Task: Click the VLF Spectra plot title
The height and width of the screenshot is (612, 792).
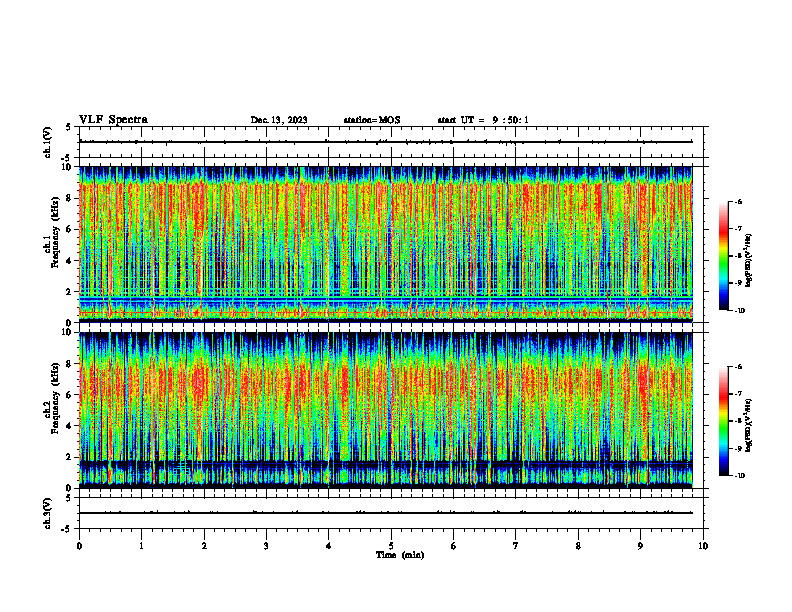Action: 113,120
